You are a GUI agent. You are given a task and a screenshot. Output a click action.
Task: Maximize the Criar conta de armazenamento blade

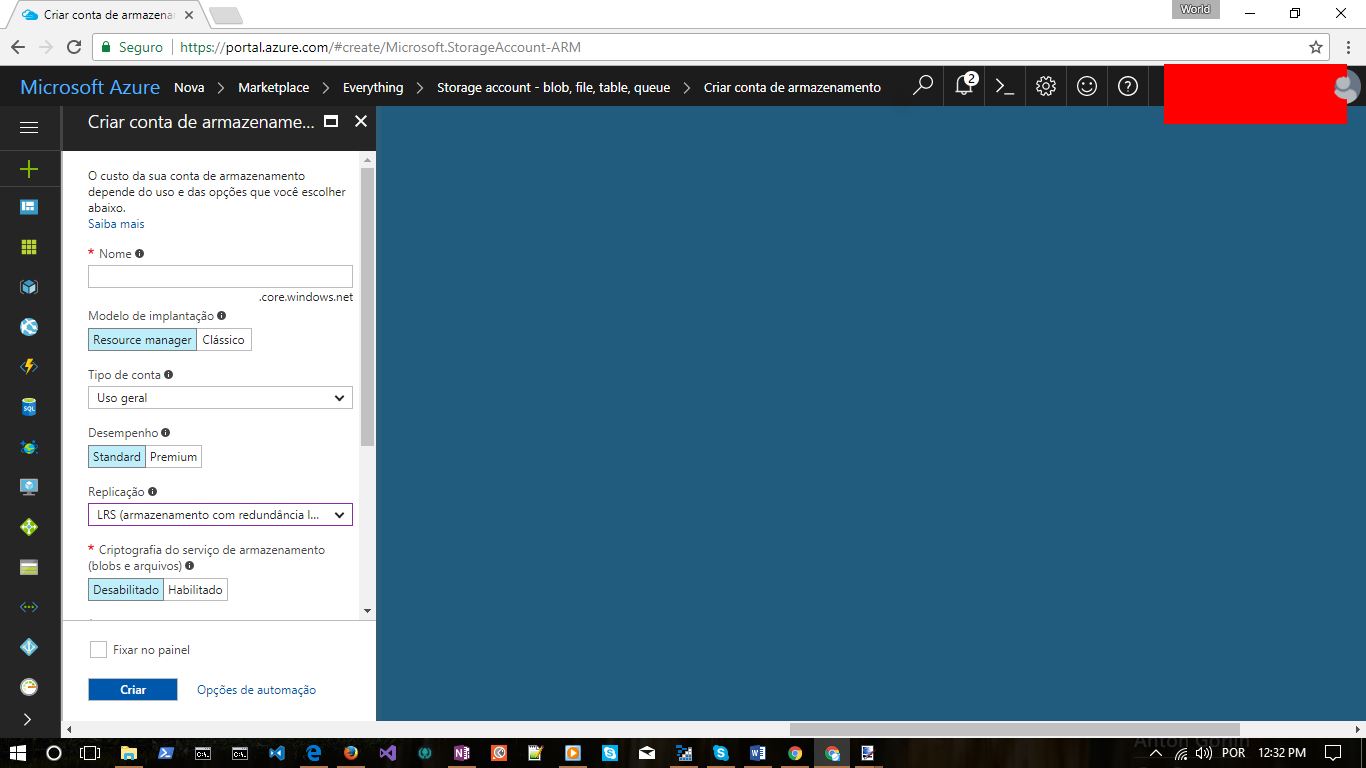pos(331,121)
